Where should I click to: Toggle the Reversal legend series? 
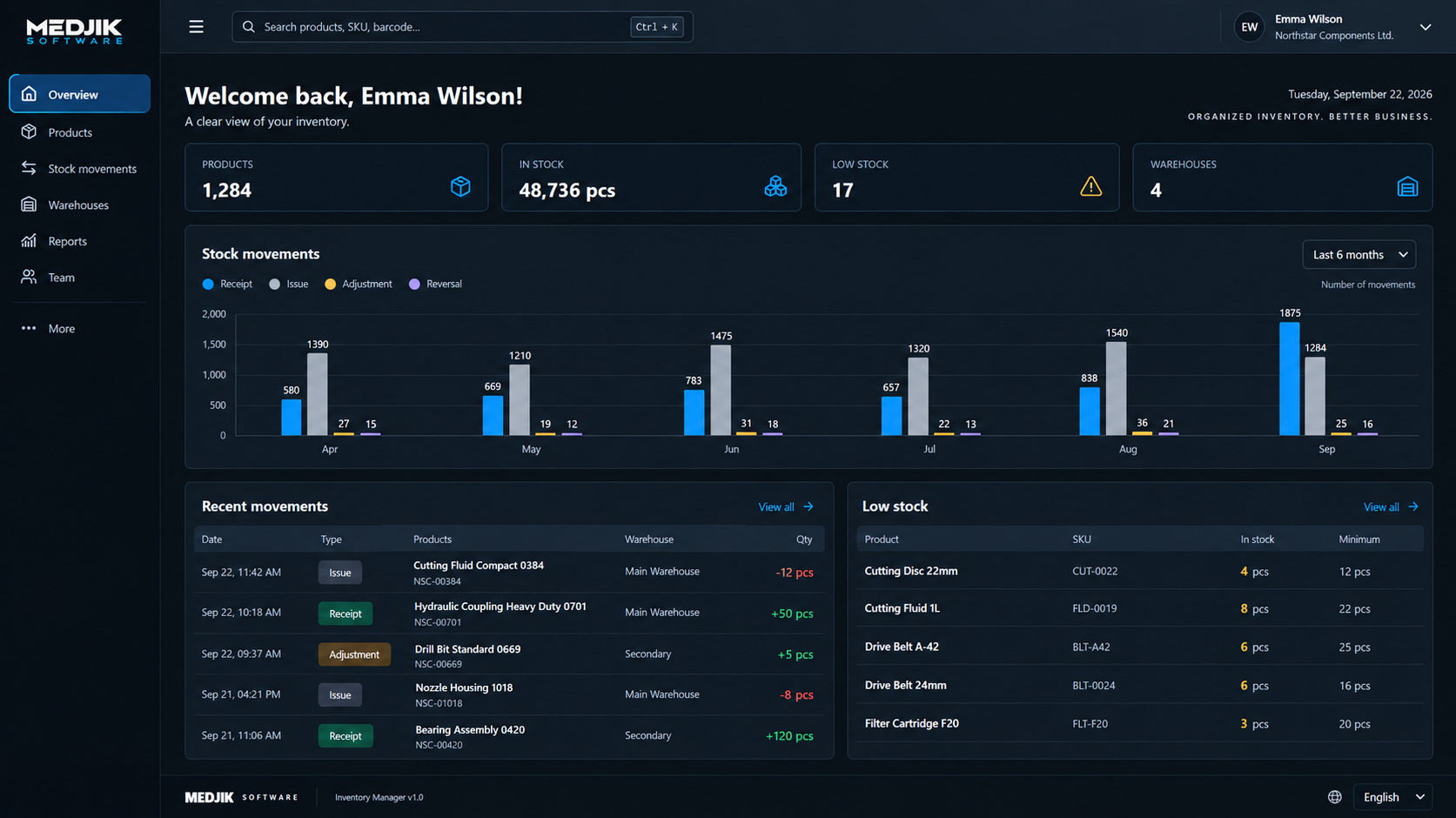[435, 284]
